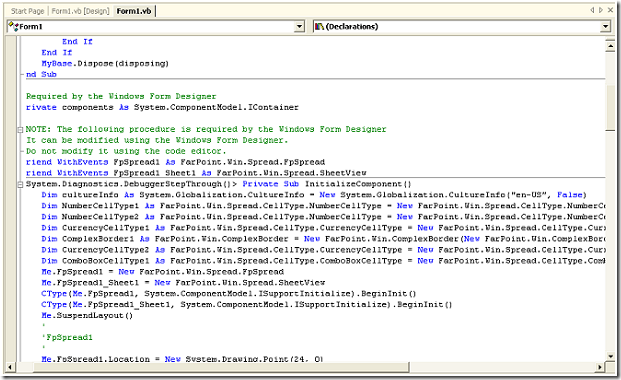Switch to the Start Page tab
Viewport: 621px width, 380px height.
pyautogui.click(x=27, y=11)
